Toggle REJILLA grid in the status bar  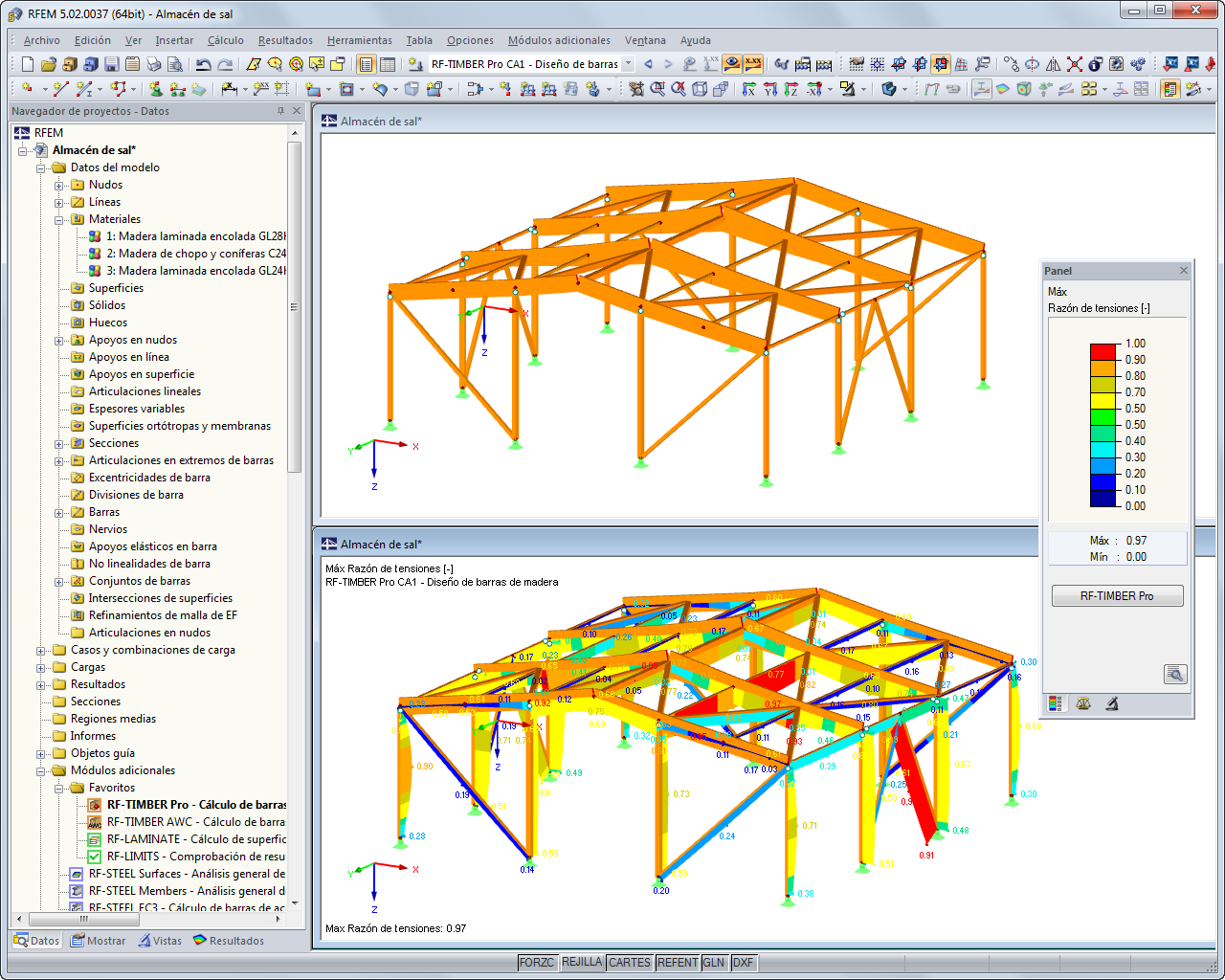(582, 963)
